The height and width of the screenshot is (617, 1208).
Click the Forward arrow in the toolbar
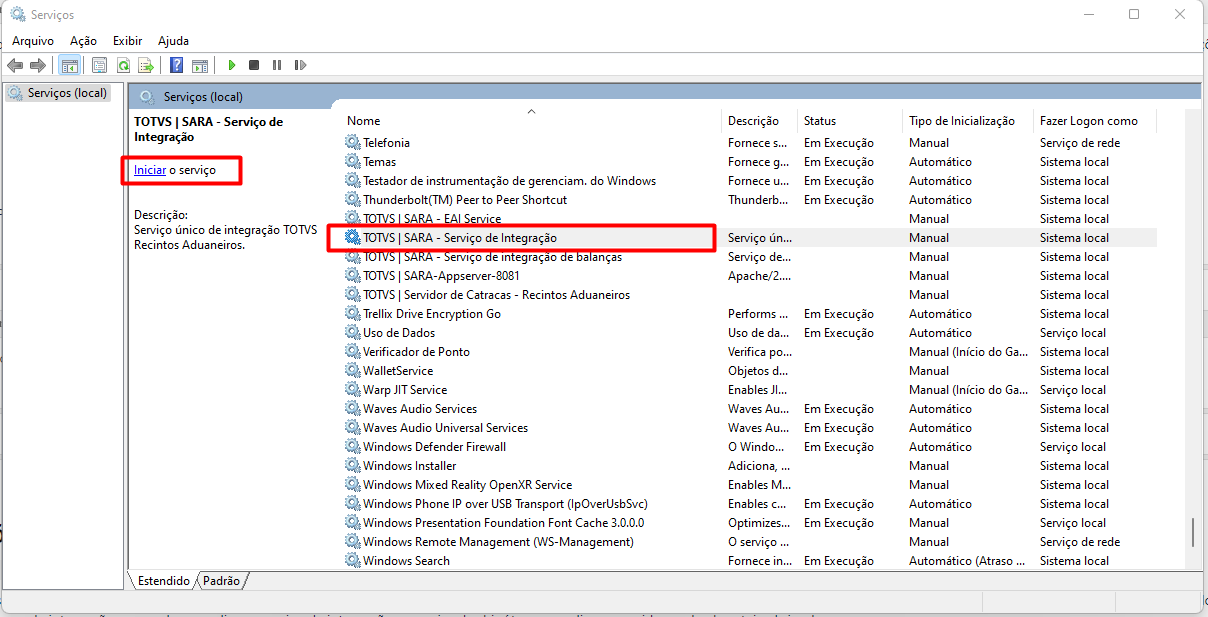pos(38,65)
